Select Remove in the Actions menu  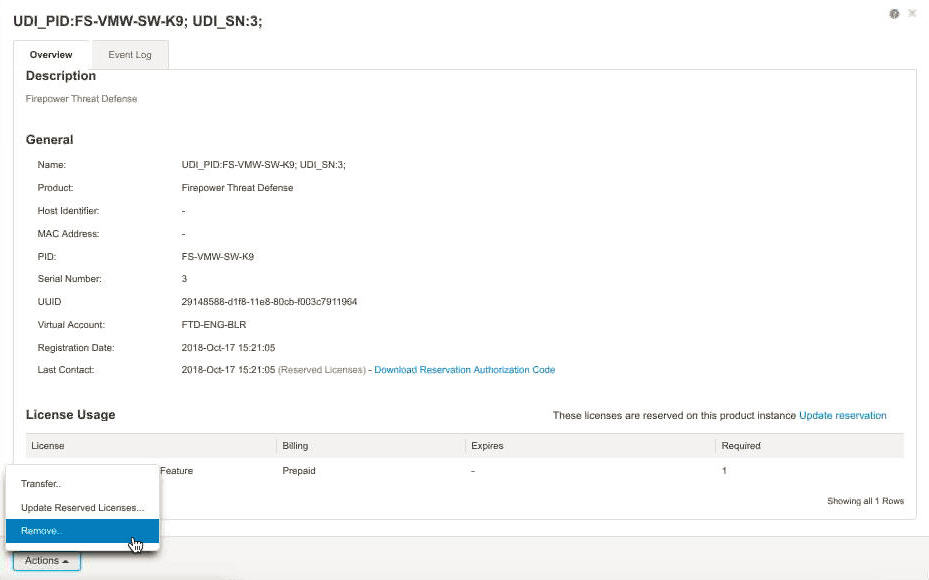point(82,531)
